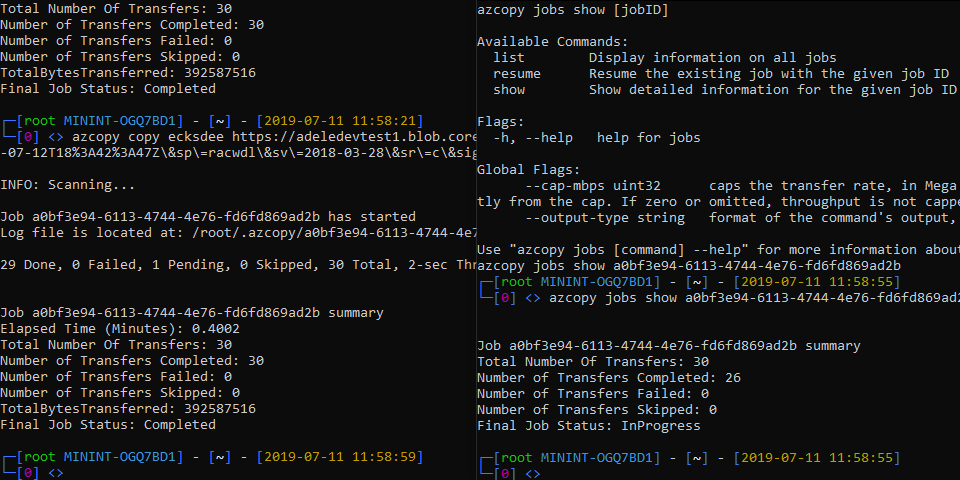Click the 'azcopy jobs show' command after the '<>' prompt
Viewport: 960px width, 480px height.
[754, 298]
